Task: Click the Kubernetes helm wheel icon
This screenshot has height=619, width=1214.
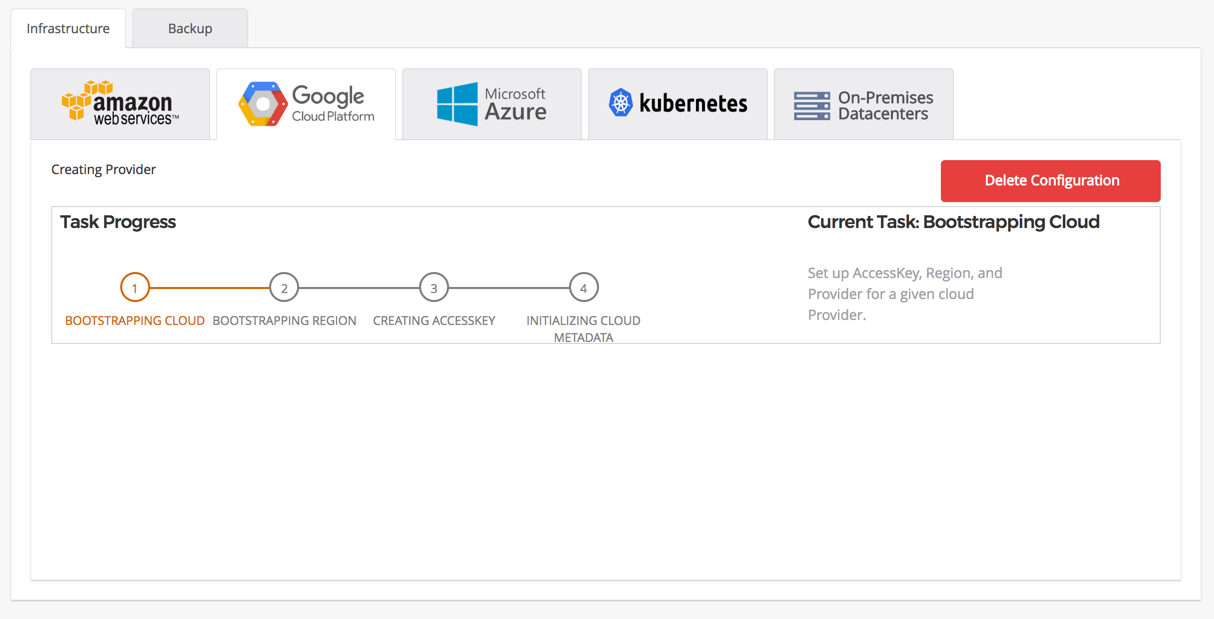Action: pyautogui.click(x=621, y=102)
